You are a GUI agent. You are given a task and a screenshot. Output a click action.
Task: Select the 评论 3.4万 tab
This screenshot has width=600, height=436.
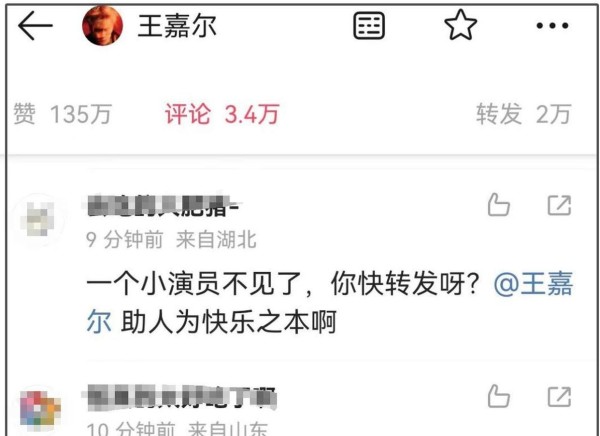pos(222,114)
